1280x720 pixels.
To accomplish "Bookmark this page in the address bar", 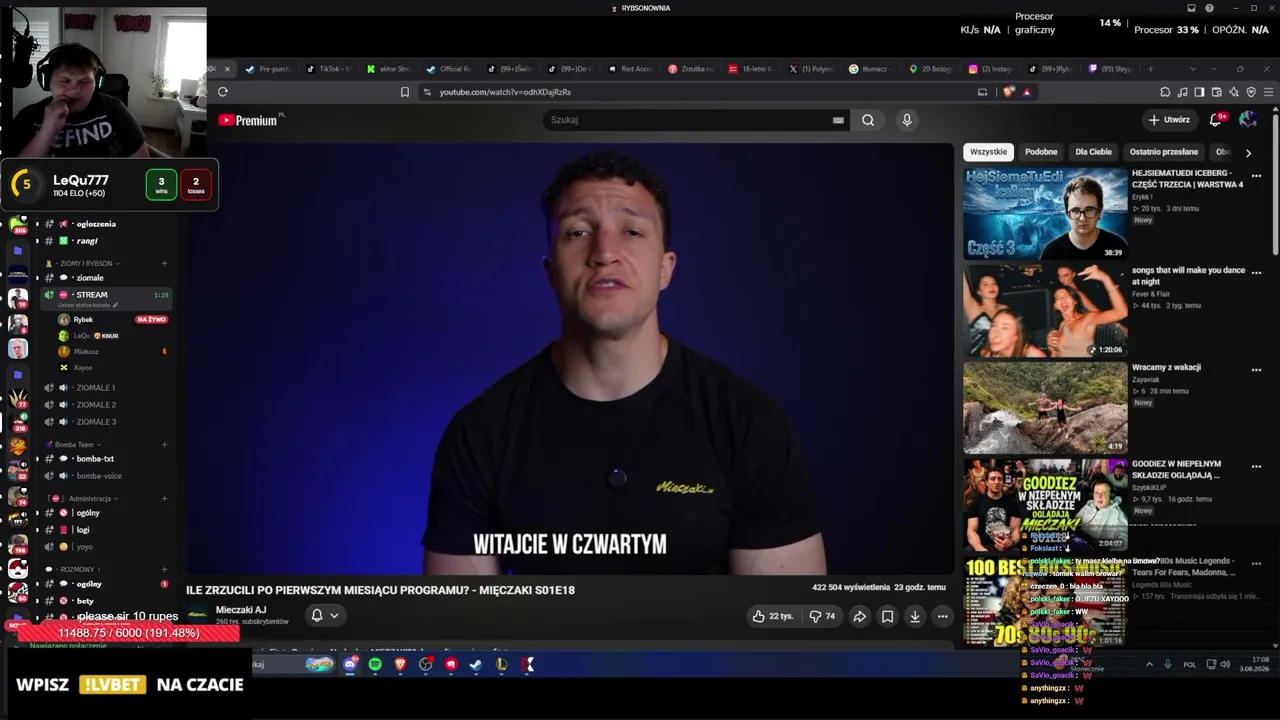I will [x=405, y=92].
